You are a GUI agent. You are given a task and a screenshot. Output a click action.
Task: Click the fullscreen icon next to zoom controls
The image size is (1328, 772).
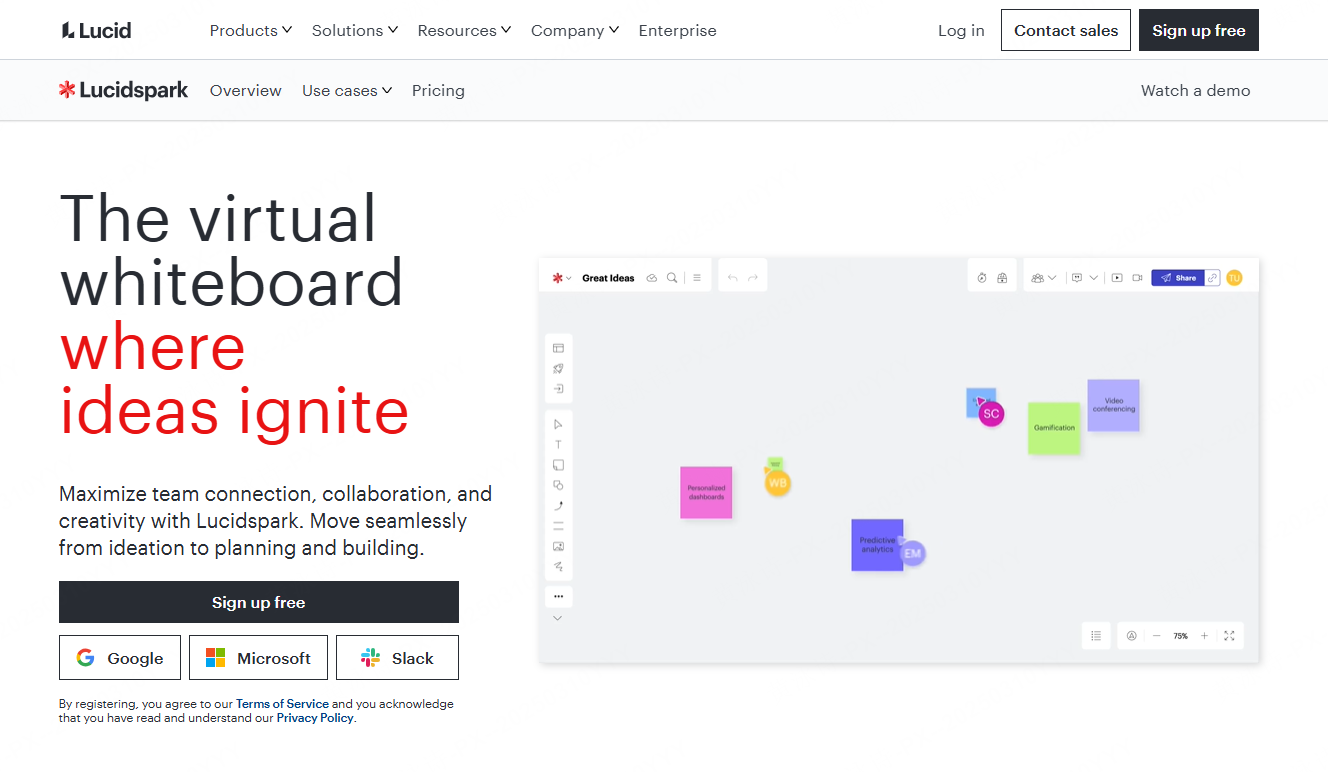click(x=1229, y=636)
